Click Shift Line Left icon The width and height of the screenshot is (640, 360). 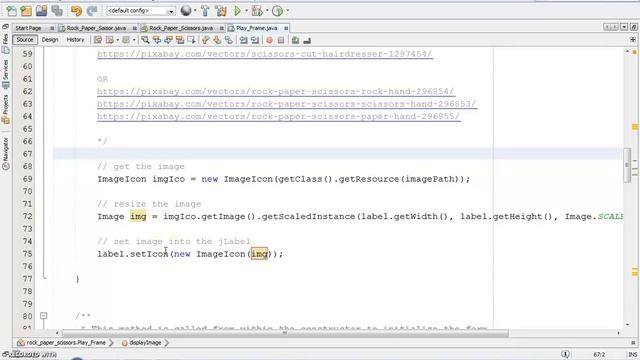click(243, 40)
